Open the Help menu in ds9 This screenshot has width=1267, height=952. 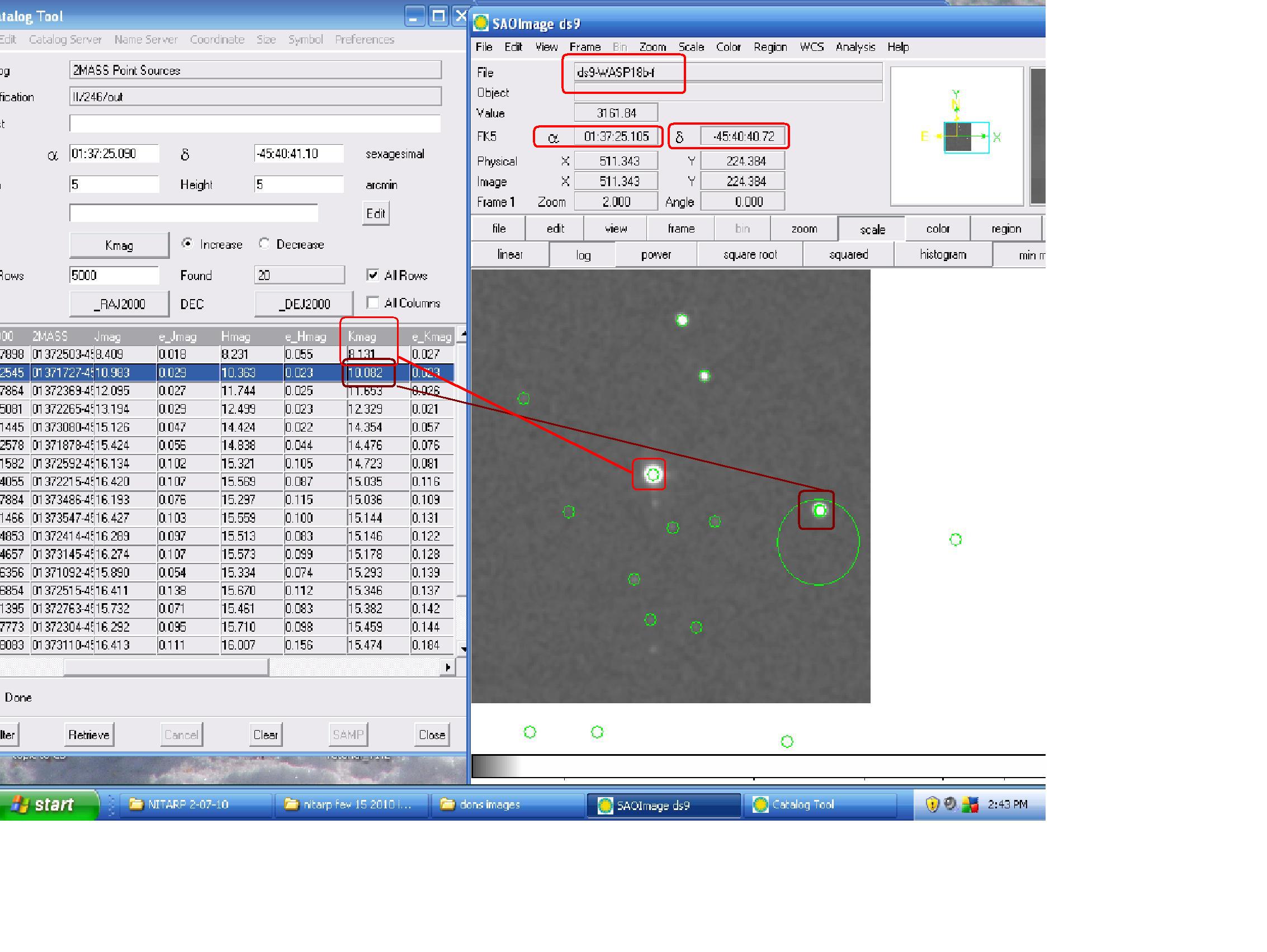pyautogui.click(x=898, y=47)
